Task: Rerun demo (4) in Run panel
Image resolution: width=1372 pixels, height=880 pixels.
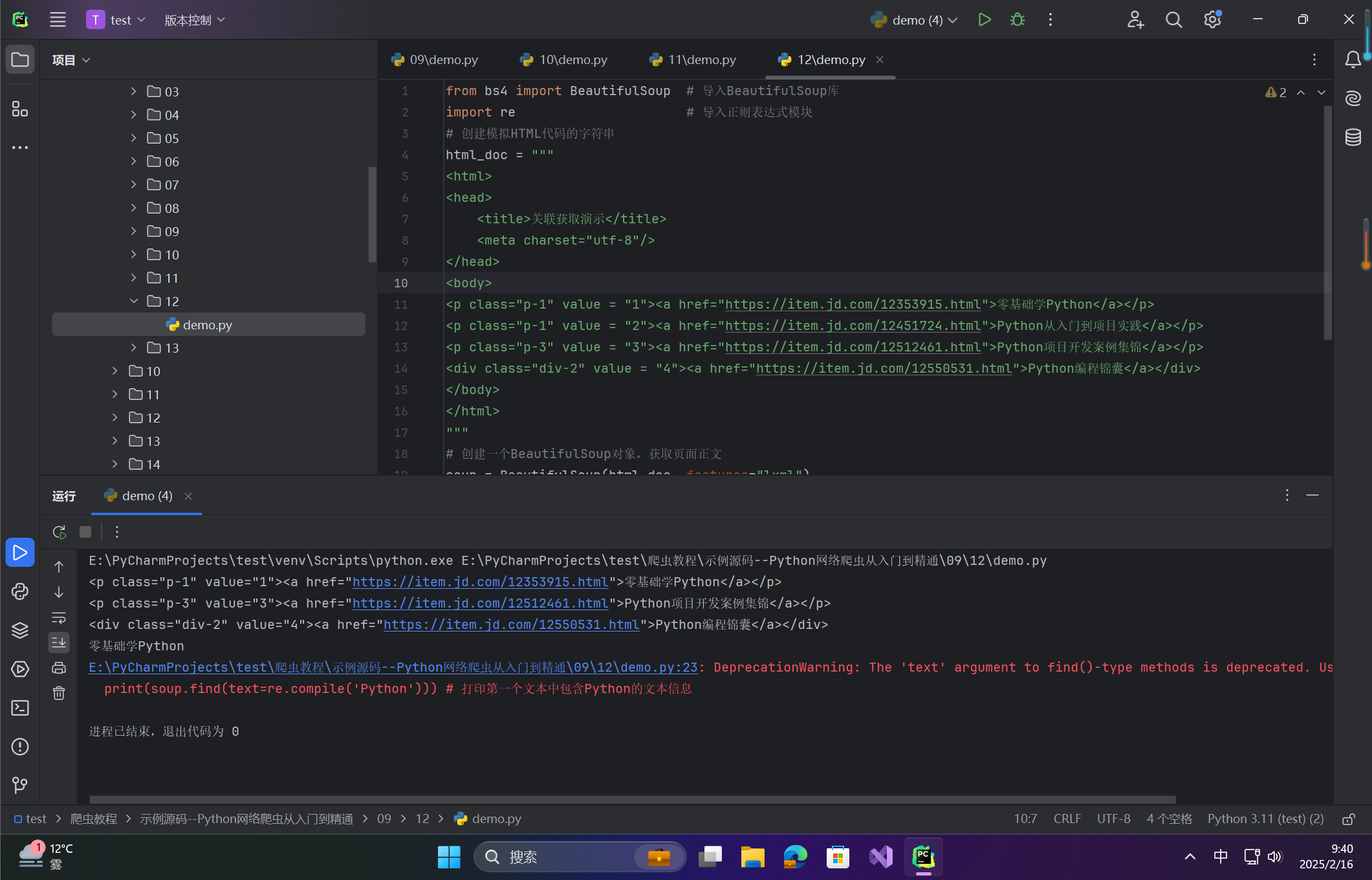Action: point(60,532)
